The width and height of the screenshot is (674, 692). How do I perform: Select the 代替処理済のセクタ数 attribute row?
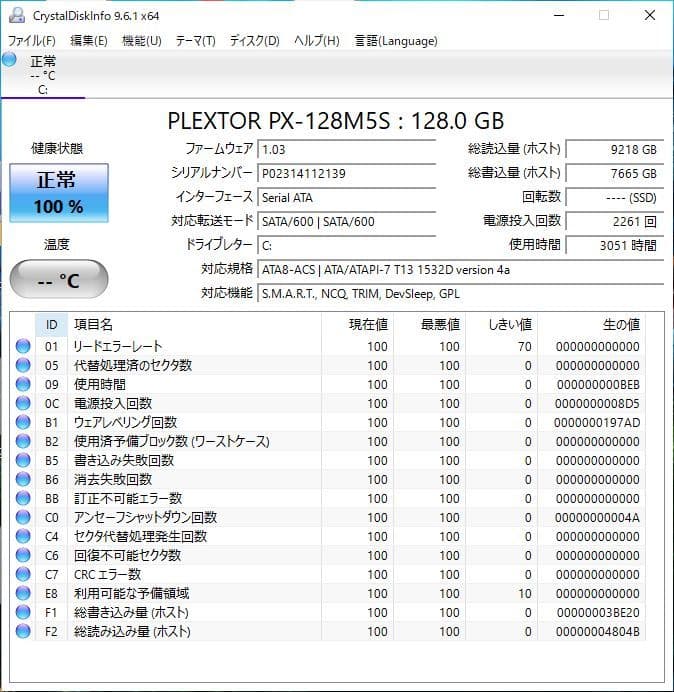tap(328, 365)
